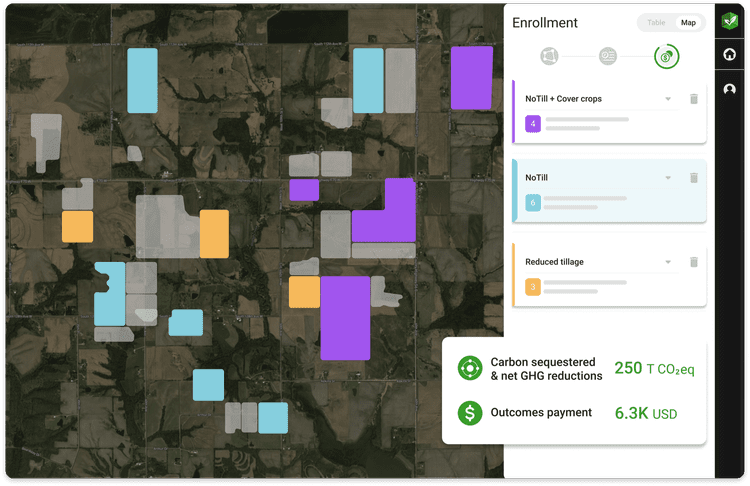The image size is (750, 486).
Task: Go to the field boundary step icon
Action: (548, 56)
